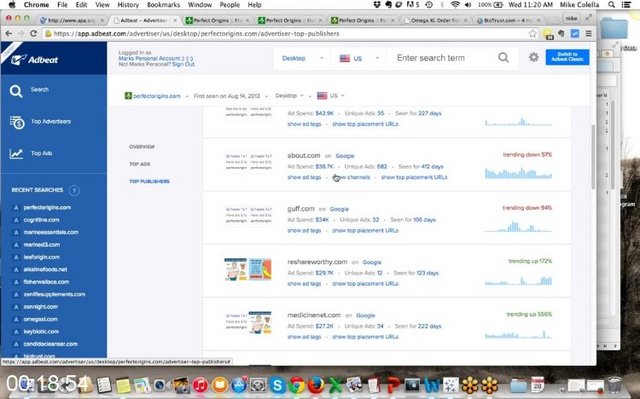Image resolution: width=640 pixels, height=399 pixels.
Task: Click the page vertical scrollbar thumb
Action: [x=593, y=157]
